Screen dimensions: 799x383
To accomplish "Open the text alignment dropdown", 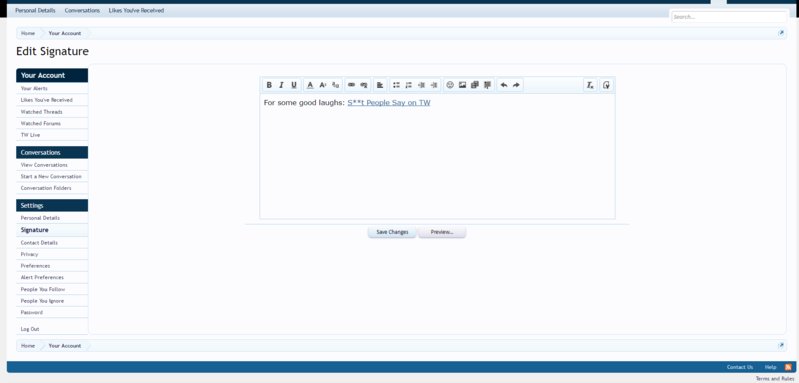I will coord(380,85).
